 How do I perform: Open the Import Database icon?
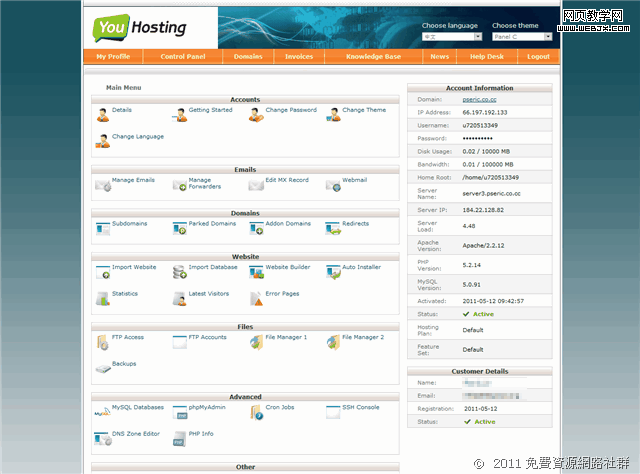(x=180, y=272)
